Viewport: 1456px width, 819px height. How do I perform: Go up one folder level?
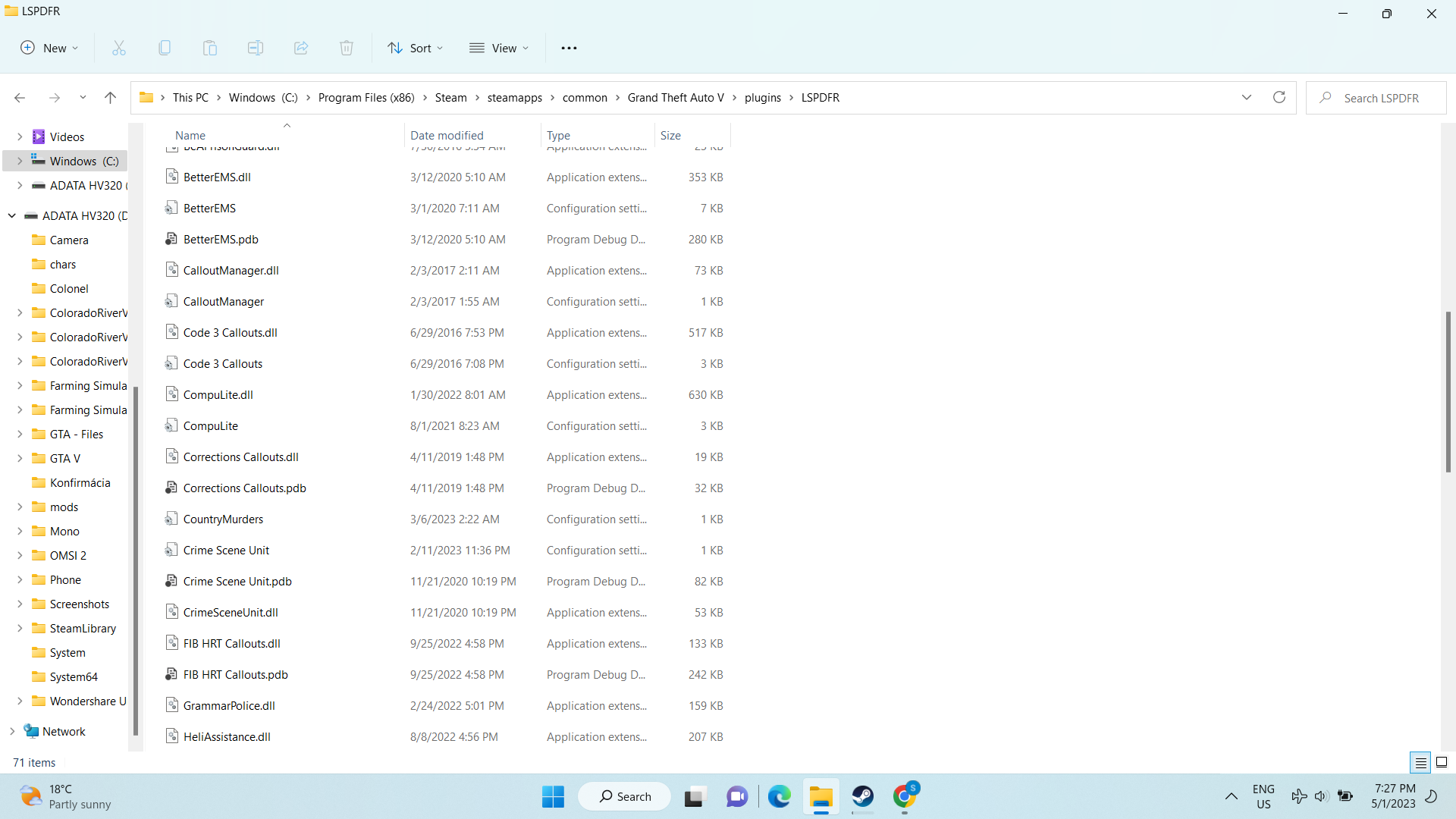110,97
